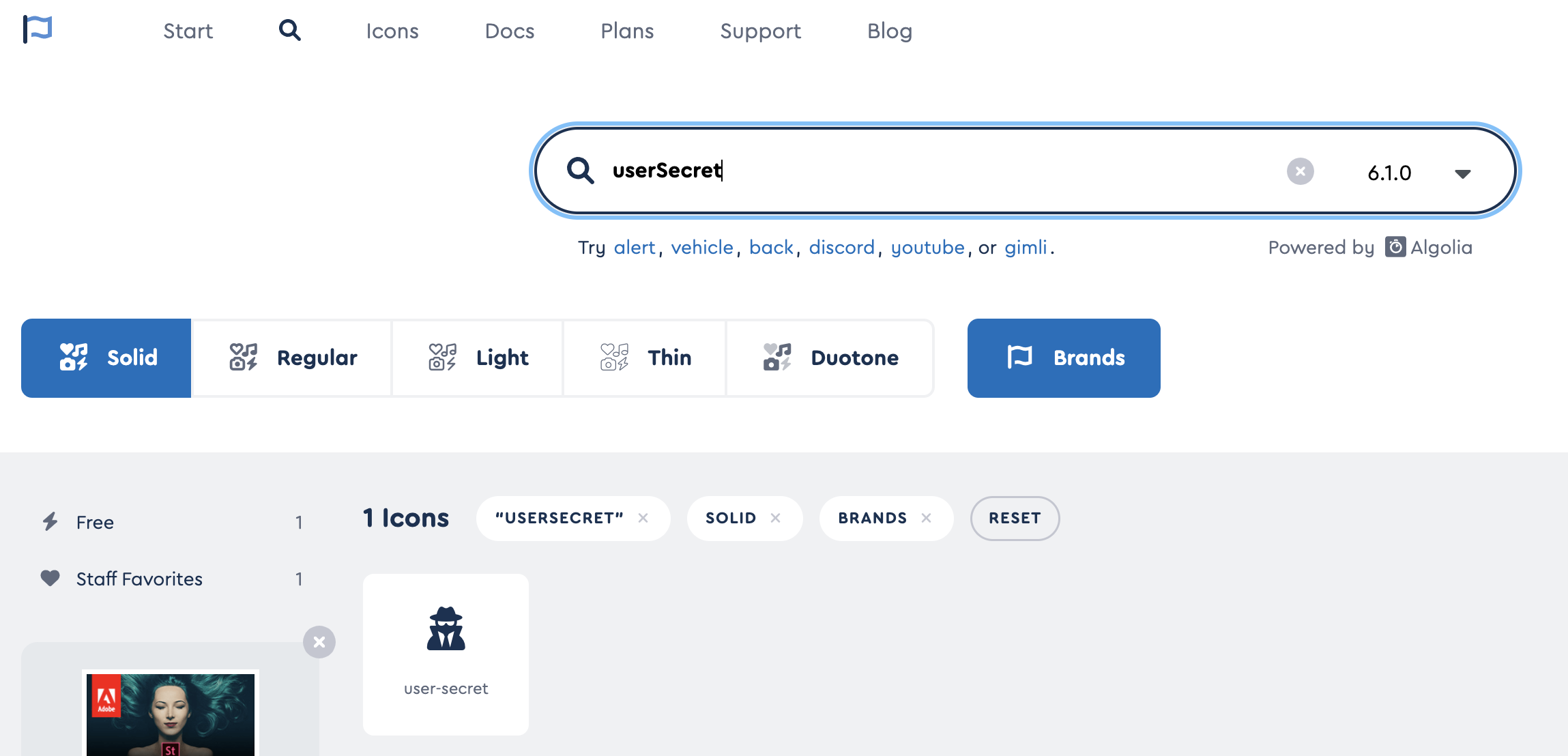Open the Docs menu item
The width and height of the screenshot is (1568, 756).
pos(509,31)
